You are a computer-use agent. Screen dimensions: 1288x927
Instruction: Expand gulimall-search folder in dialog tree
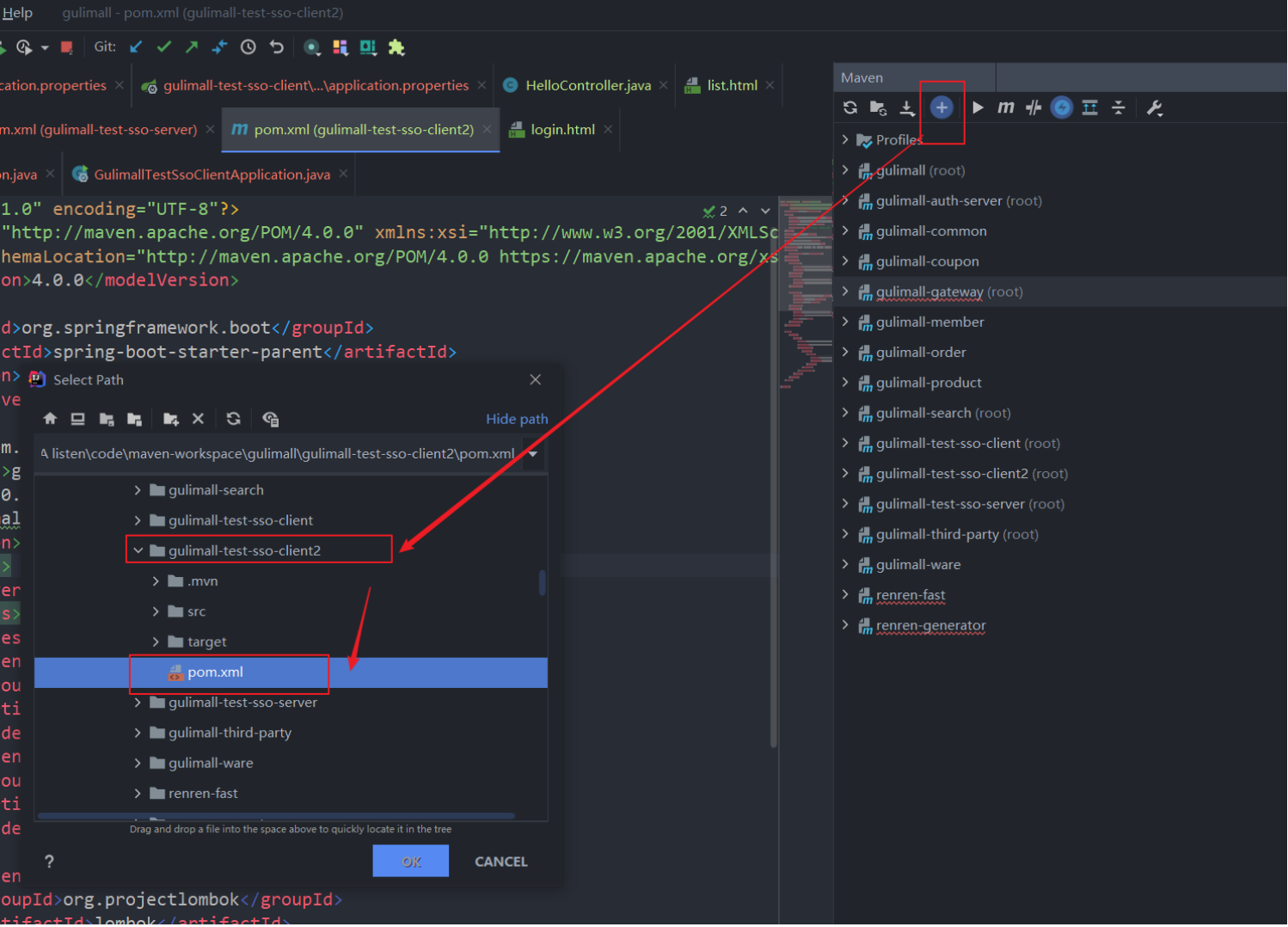(138, 490)
